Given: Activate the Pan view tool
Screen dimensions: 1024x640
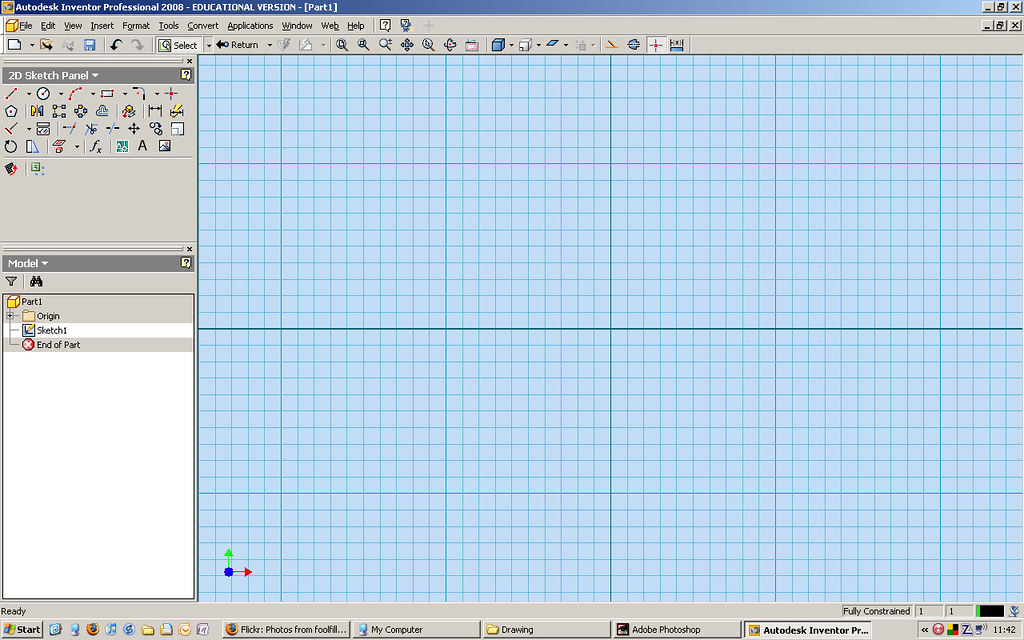Looking at the screenshot, I should pyautogui.click(x=407, y=45).
